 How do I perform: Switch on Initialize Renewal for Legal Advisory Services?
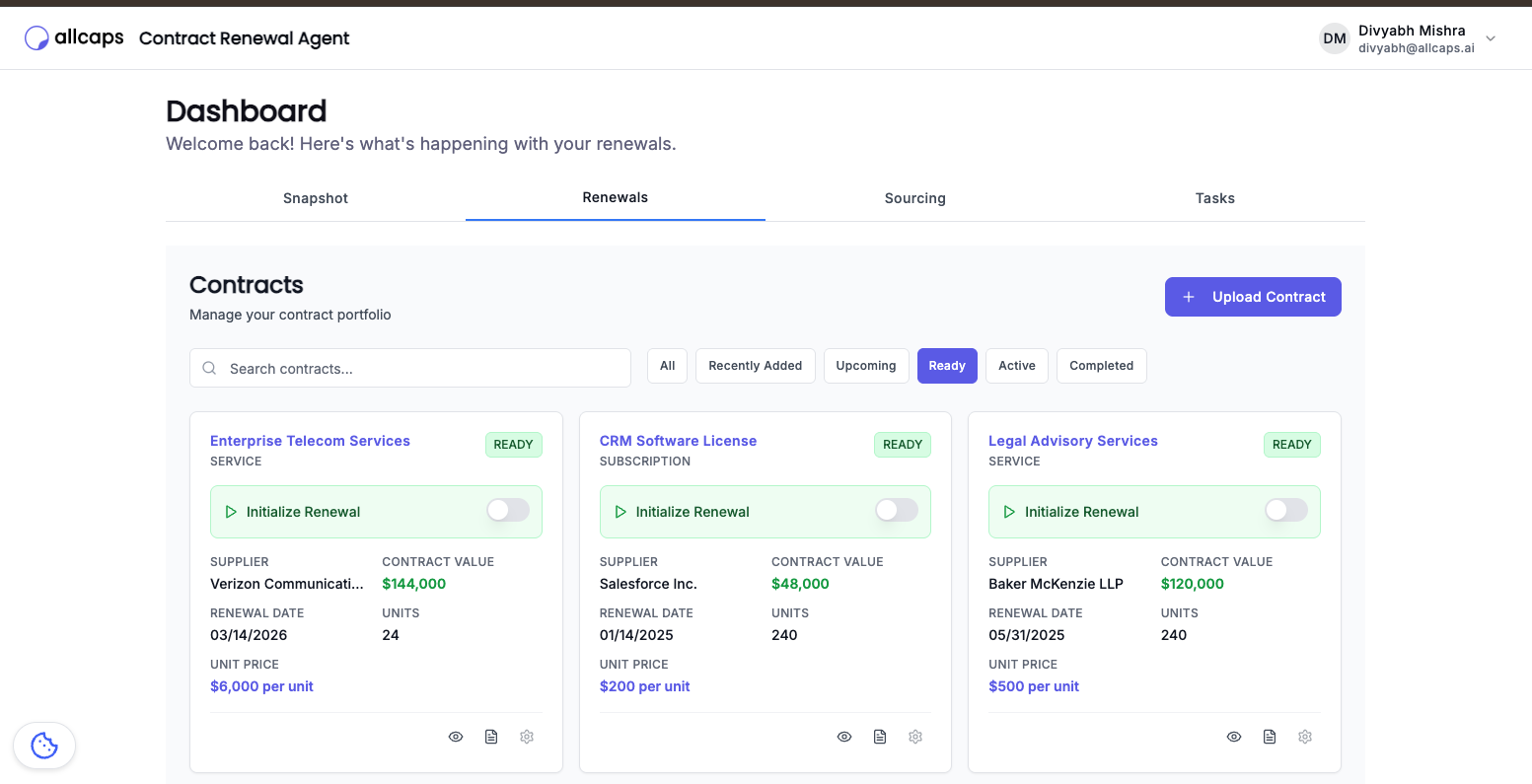click(1286, 510)
